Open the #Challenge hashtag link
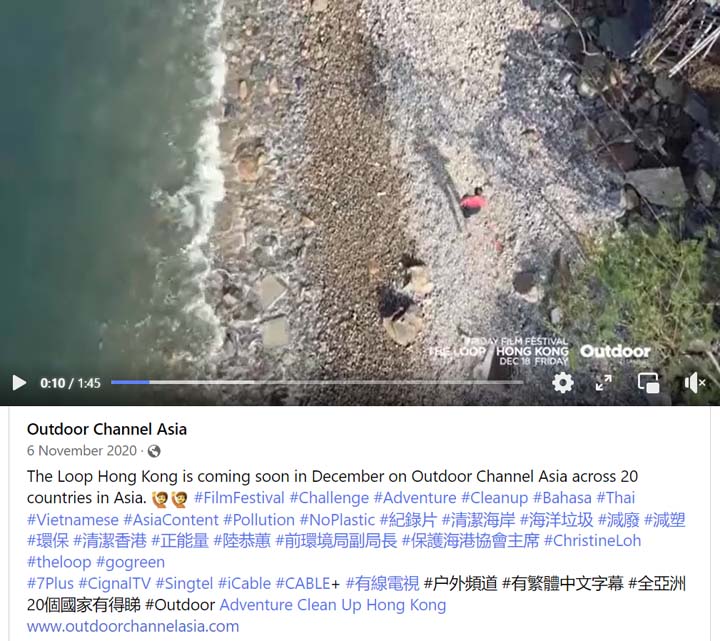 (x=329, y=498)
